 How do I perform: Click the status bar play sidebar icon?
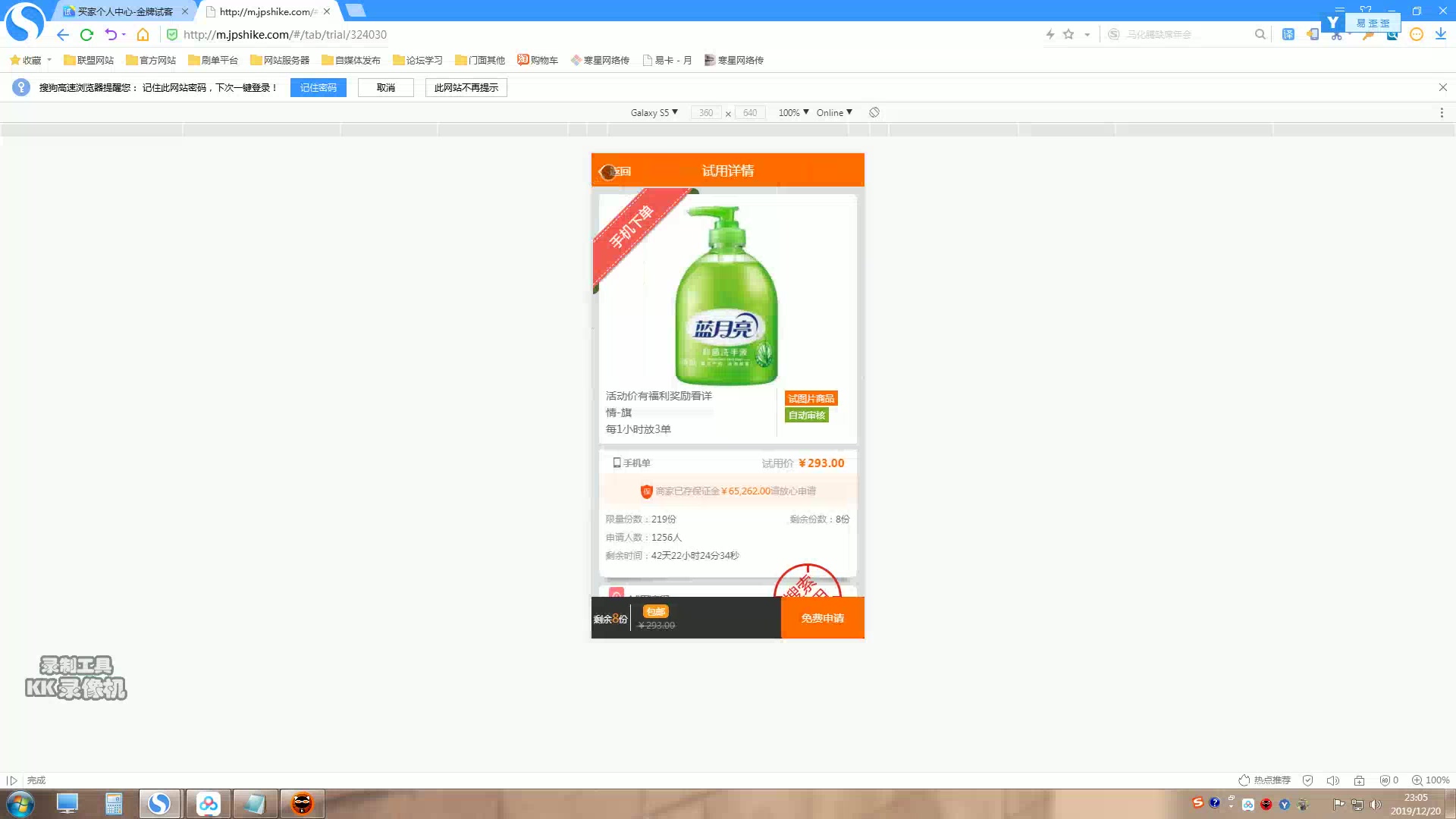[11, 780]
